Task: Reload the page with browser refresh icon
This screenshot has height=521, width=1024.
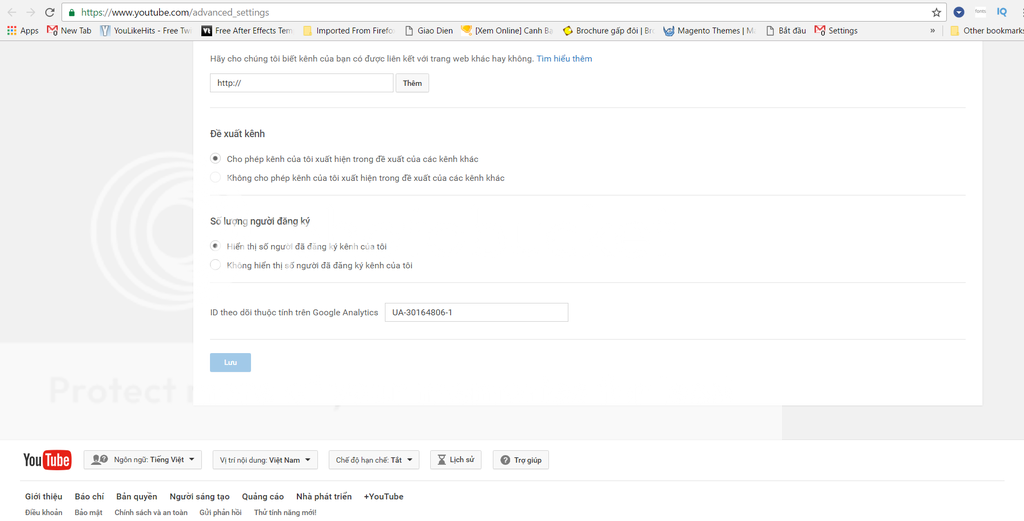Action: pyautogui.click(x=50, y=12)
